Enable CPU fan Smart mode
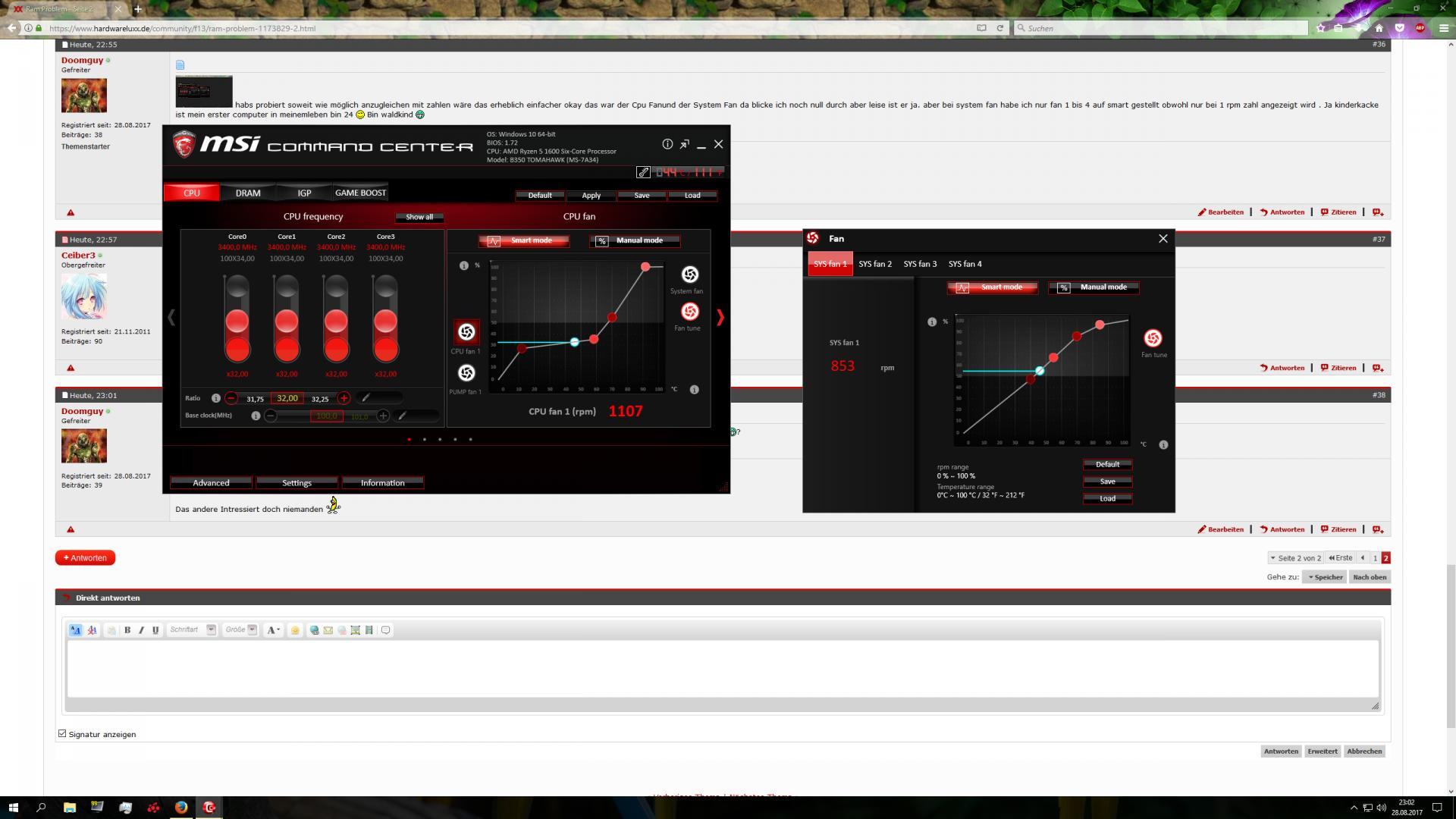The image size is (1456, 819). [523, 241]
